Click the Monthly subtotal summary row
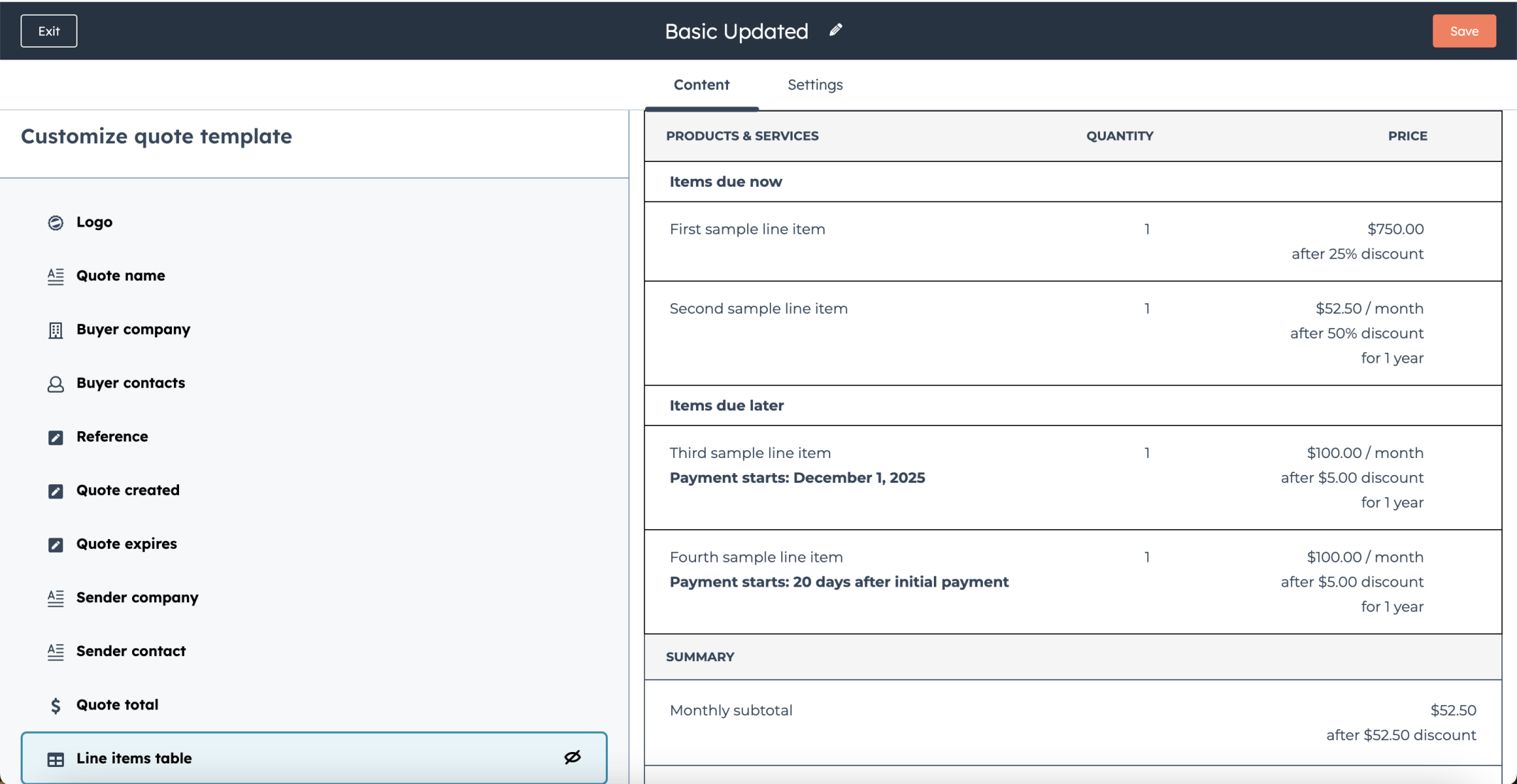Screen dimensions: 1517x784 coord(1072,723)
